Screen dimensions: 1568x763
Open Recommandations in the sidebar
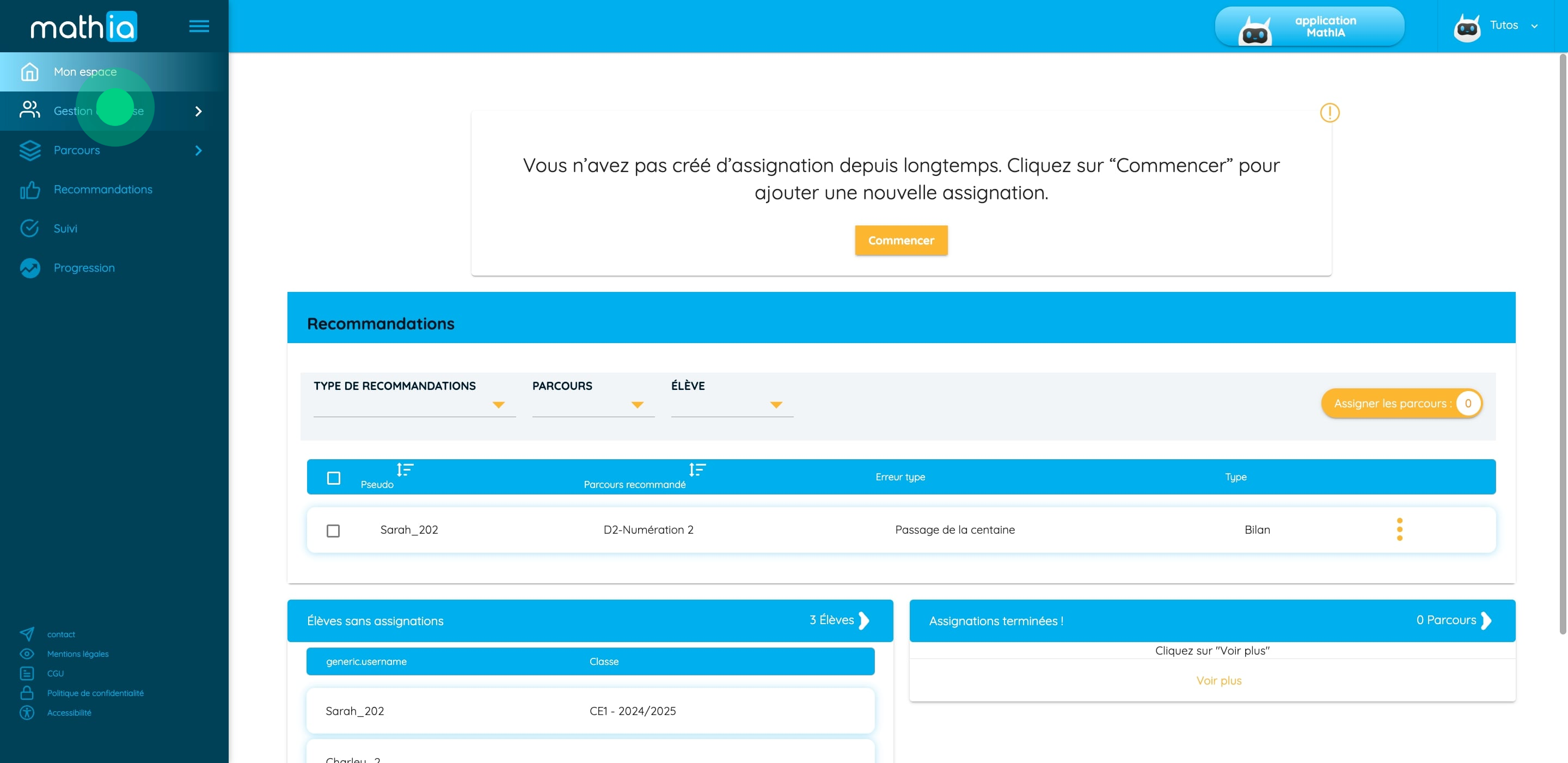(114, 190)
